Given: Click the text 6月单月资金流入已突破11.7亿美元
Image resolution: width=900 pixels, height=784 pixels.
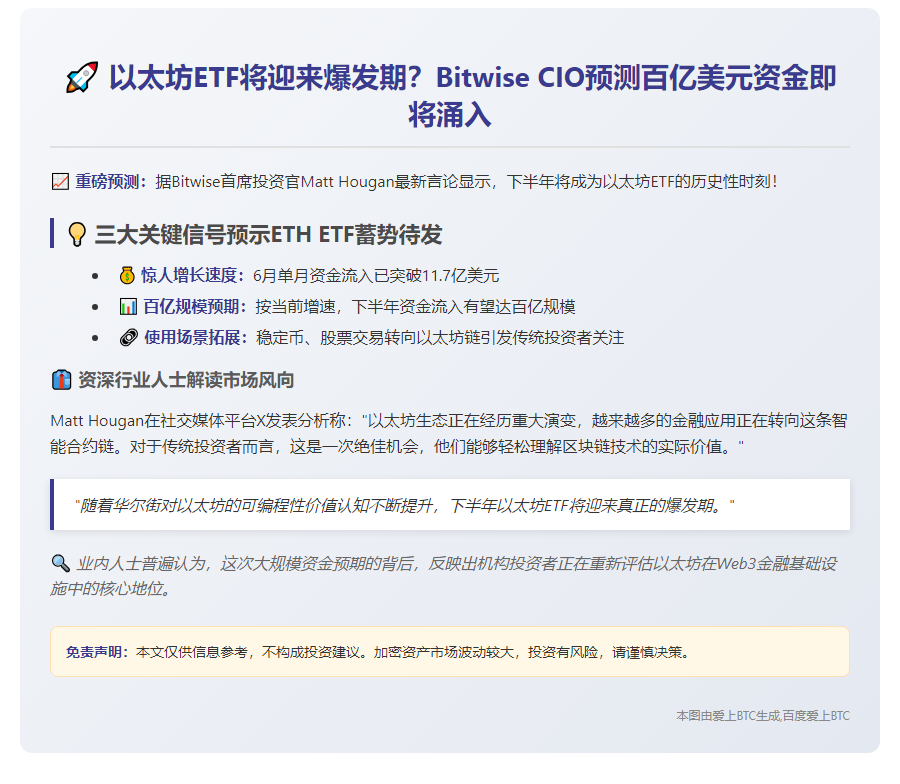Looking at the screenshot, I should click(x=376, y=276).
